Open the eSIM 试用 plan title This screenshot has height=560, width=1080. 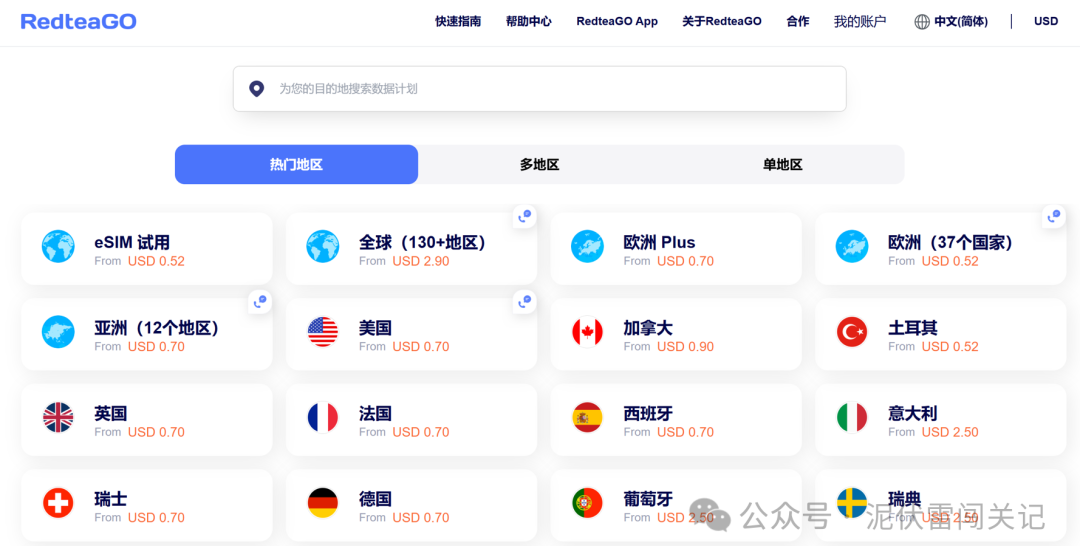[132, 242]
